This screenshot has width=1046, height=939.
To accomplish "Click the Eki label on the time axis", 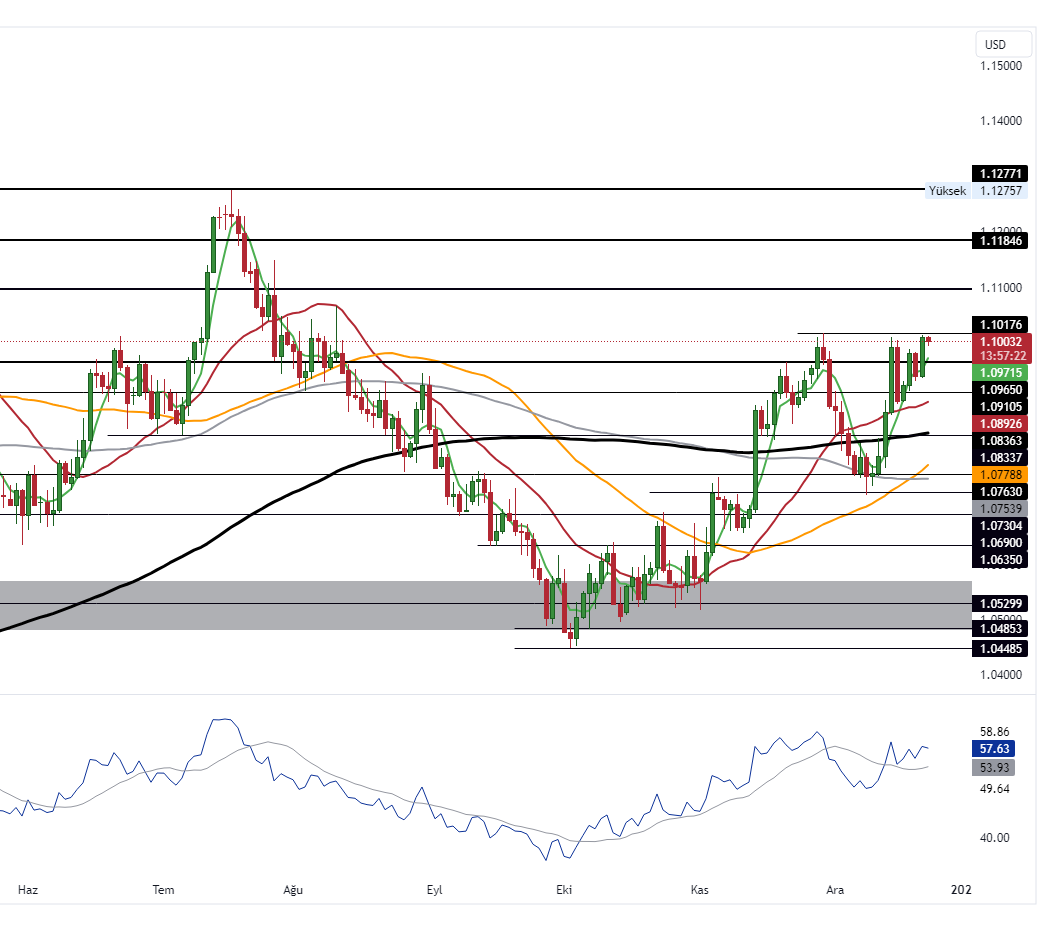I will click(x=563, y=889).
